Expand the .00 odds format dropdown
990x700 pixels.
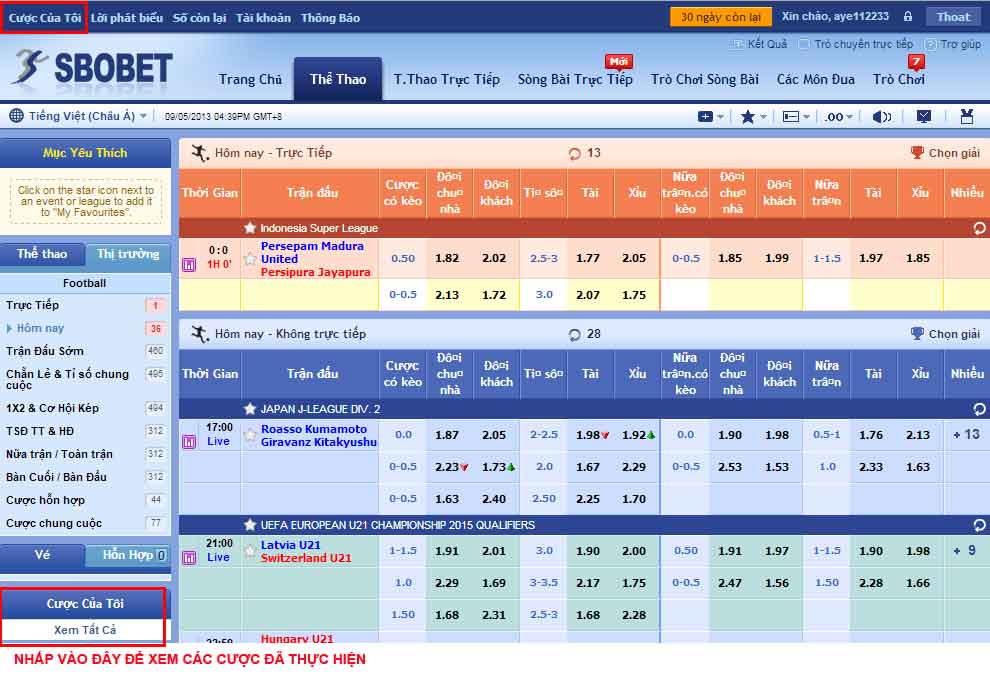pos(838,117)
